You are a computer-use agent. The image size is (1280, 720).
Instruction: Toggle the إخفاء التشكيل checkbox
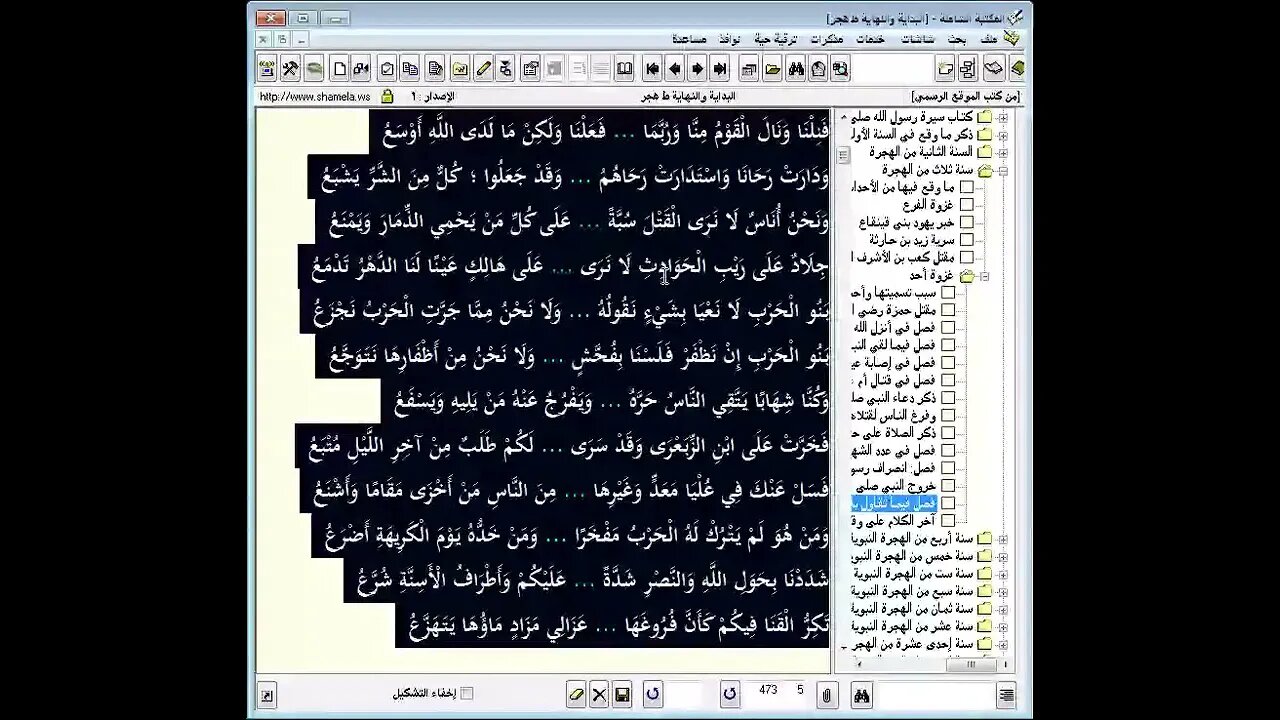[x=466, y=693]
